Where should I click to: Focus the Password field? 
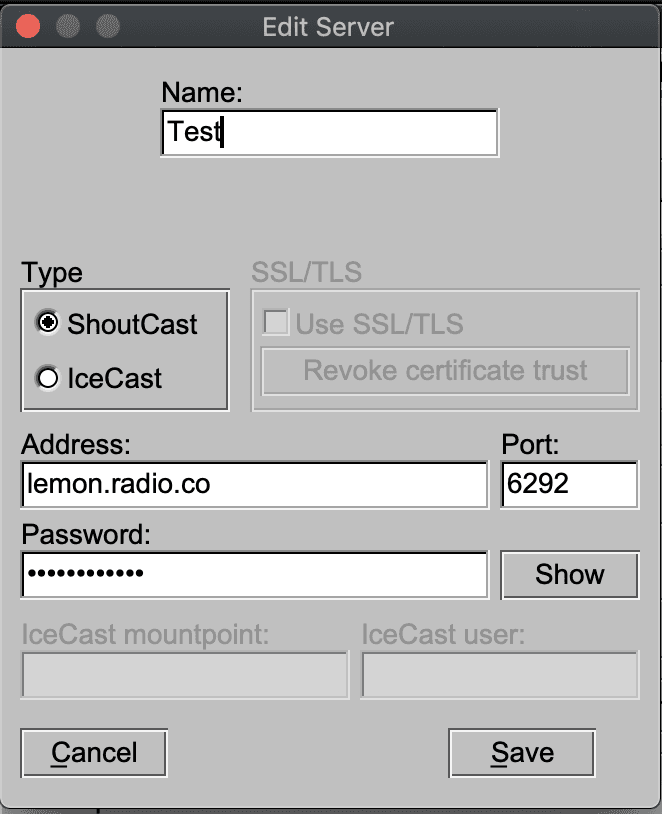253,574
